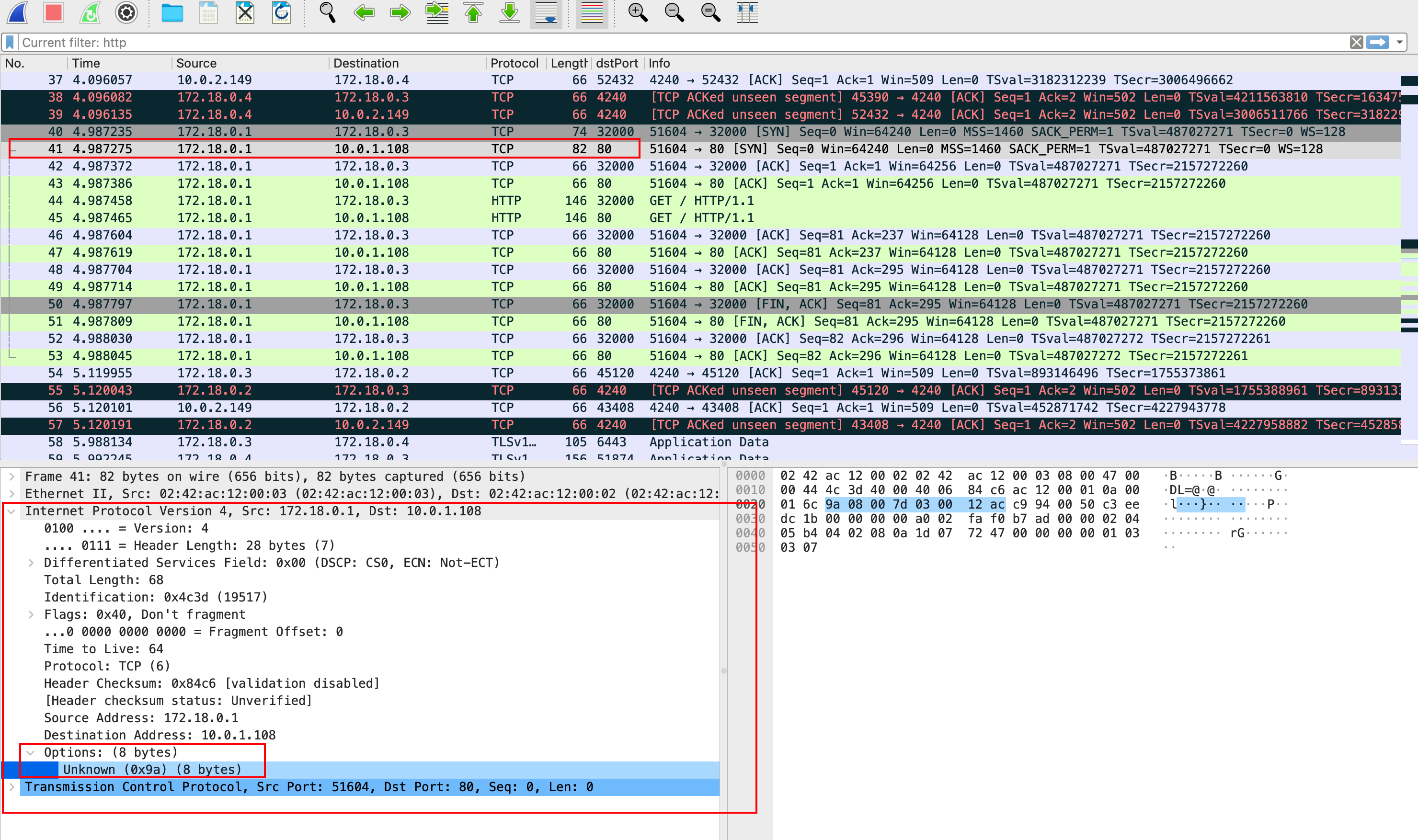Screen dimensions: 1418x840
Task: Toggle packet list colorization
Action: click(592, 12)
